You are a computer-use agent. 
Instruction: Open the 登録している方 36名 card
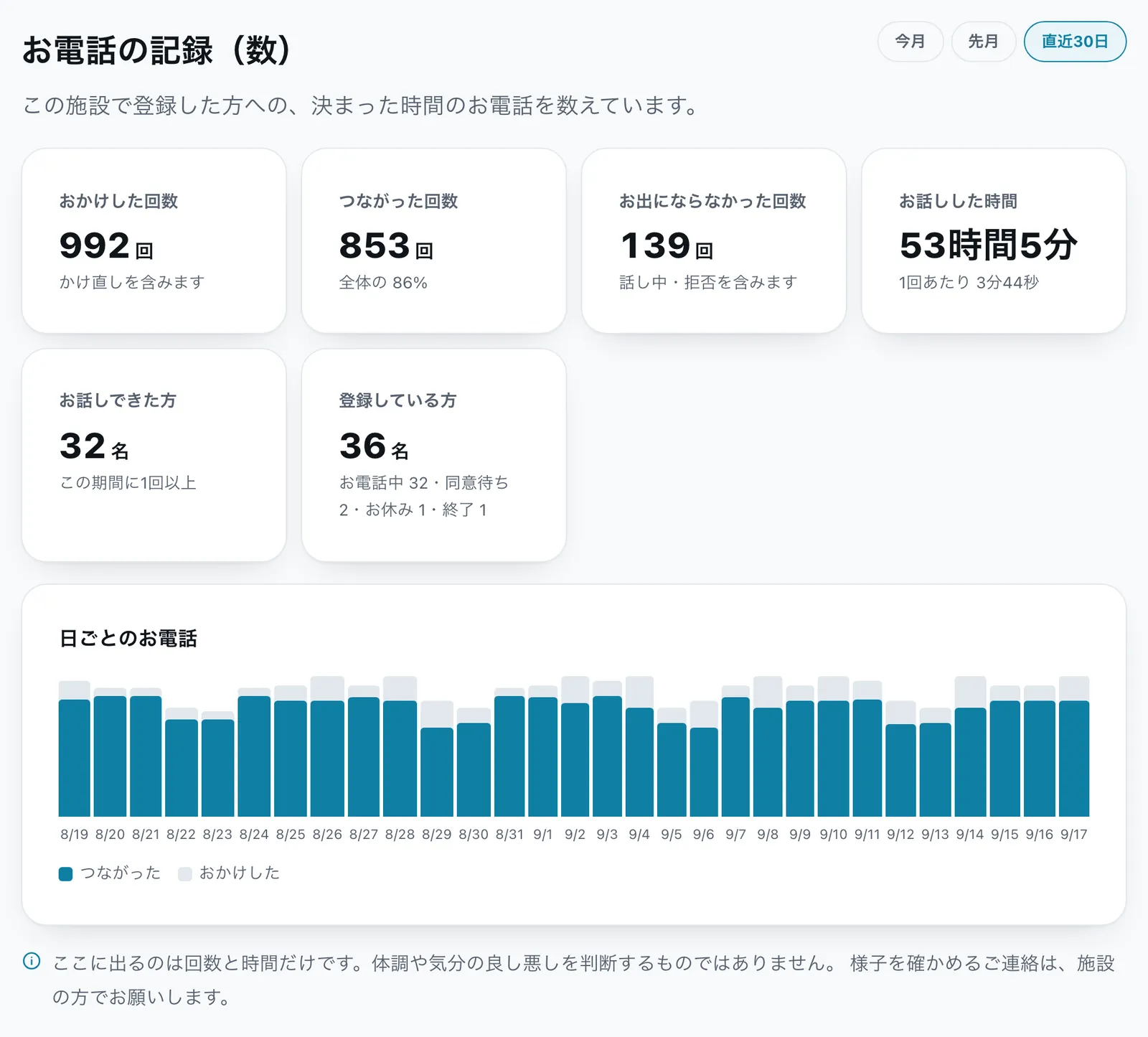434,455
